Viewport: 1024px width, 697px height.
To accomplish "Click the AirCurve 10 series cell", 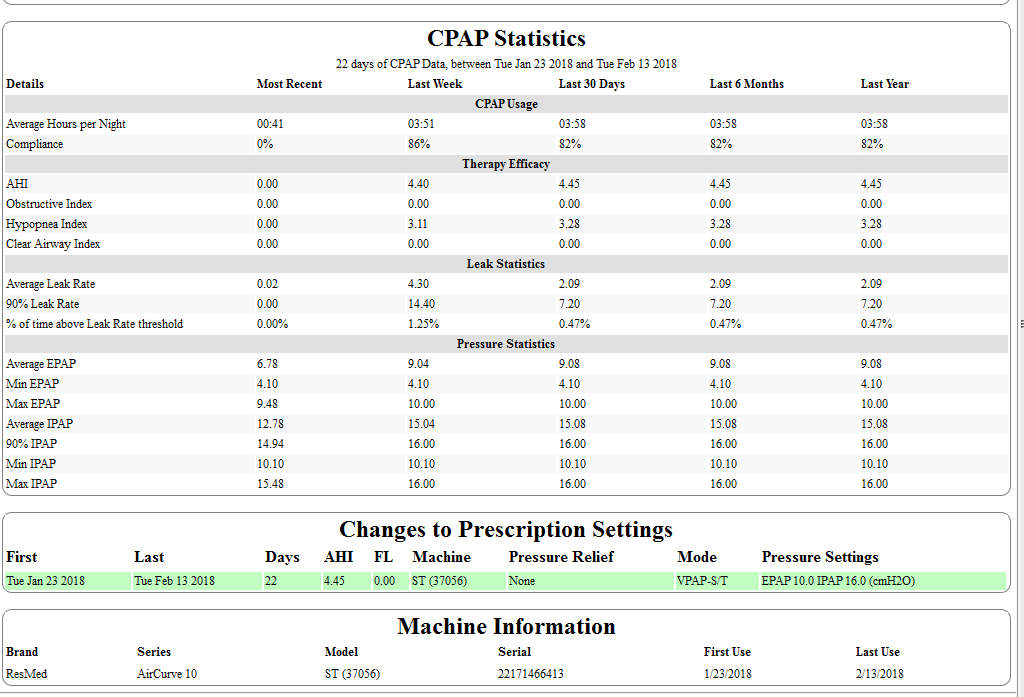I will (x=167, y=674).
